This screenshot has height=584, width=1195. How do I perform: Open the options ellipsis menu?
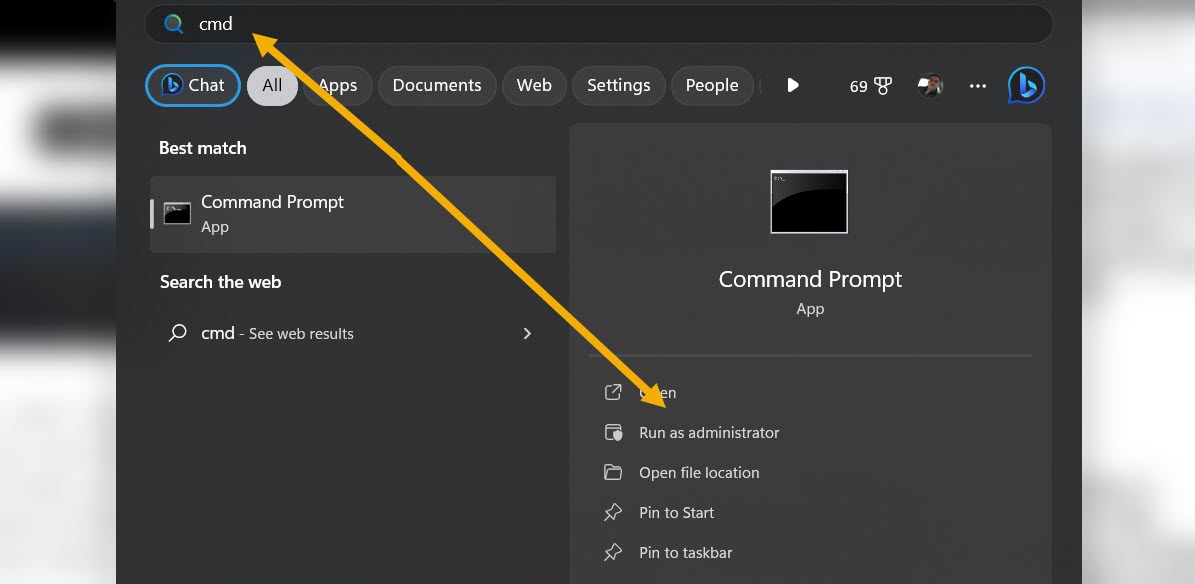pos(977,86)
